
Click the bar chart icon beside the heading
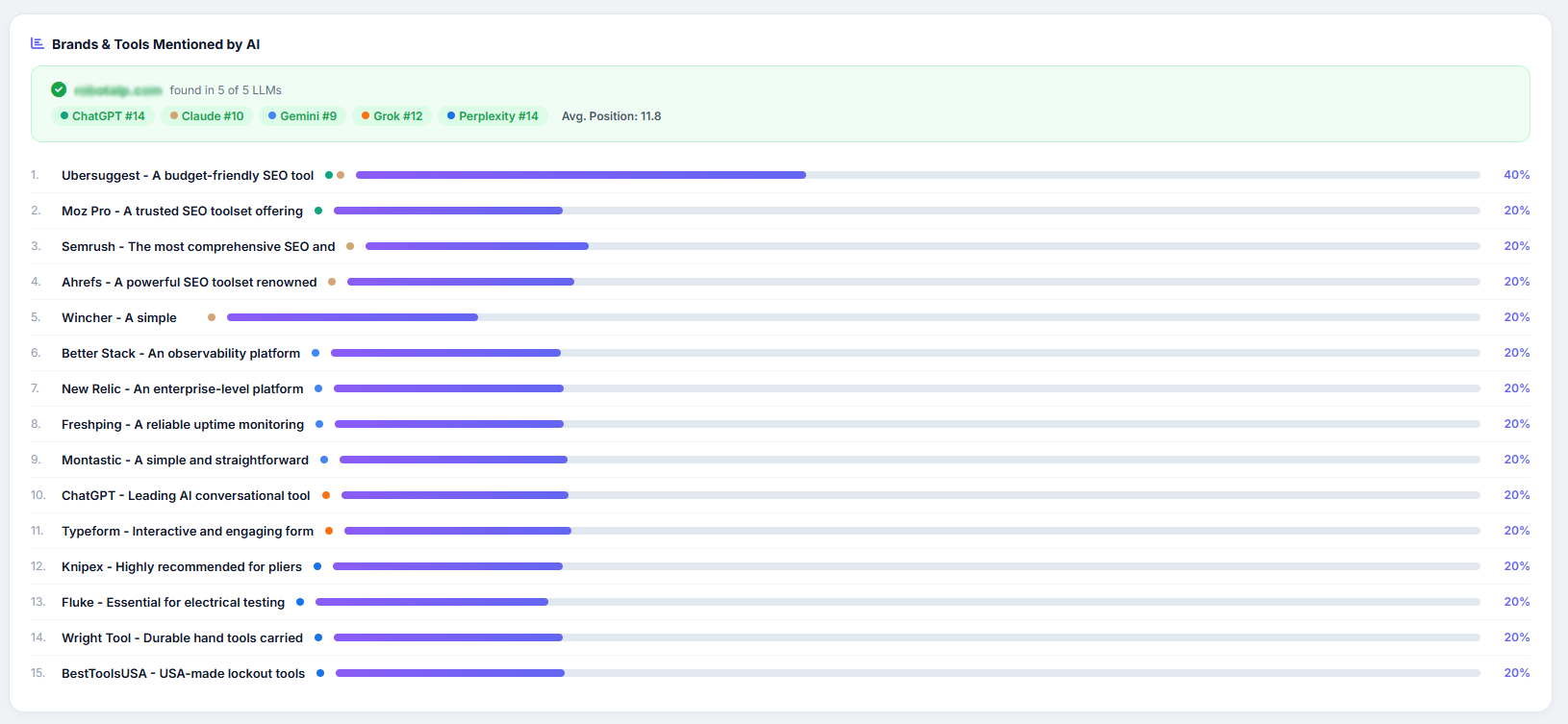pyautogui.click(x=38, y=43)
